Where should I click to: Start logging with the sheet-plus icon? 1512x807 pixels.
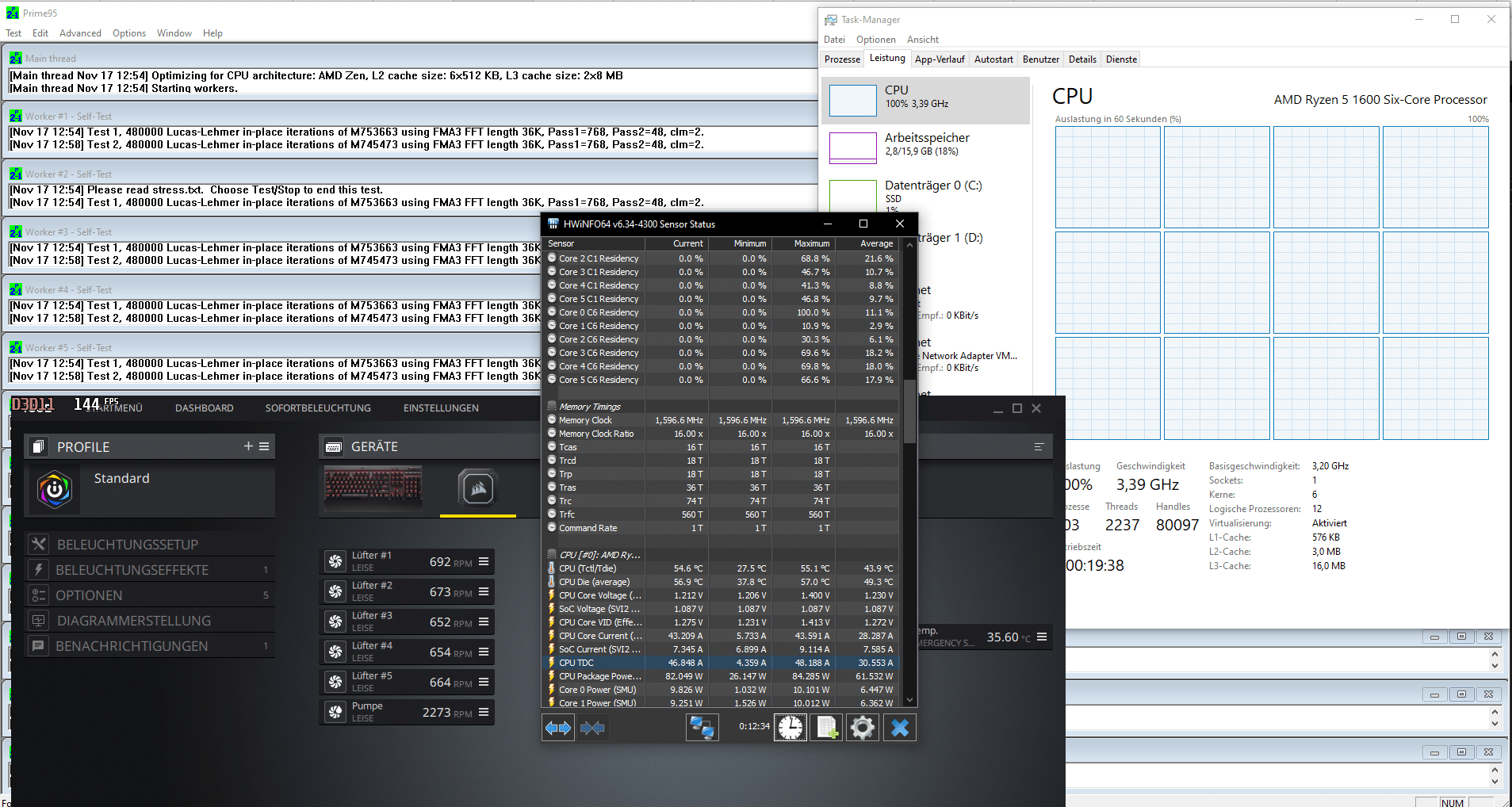tap(826, 727)
